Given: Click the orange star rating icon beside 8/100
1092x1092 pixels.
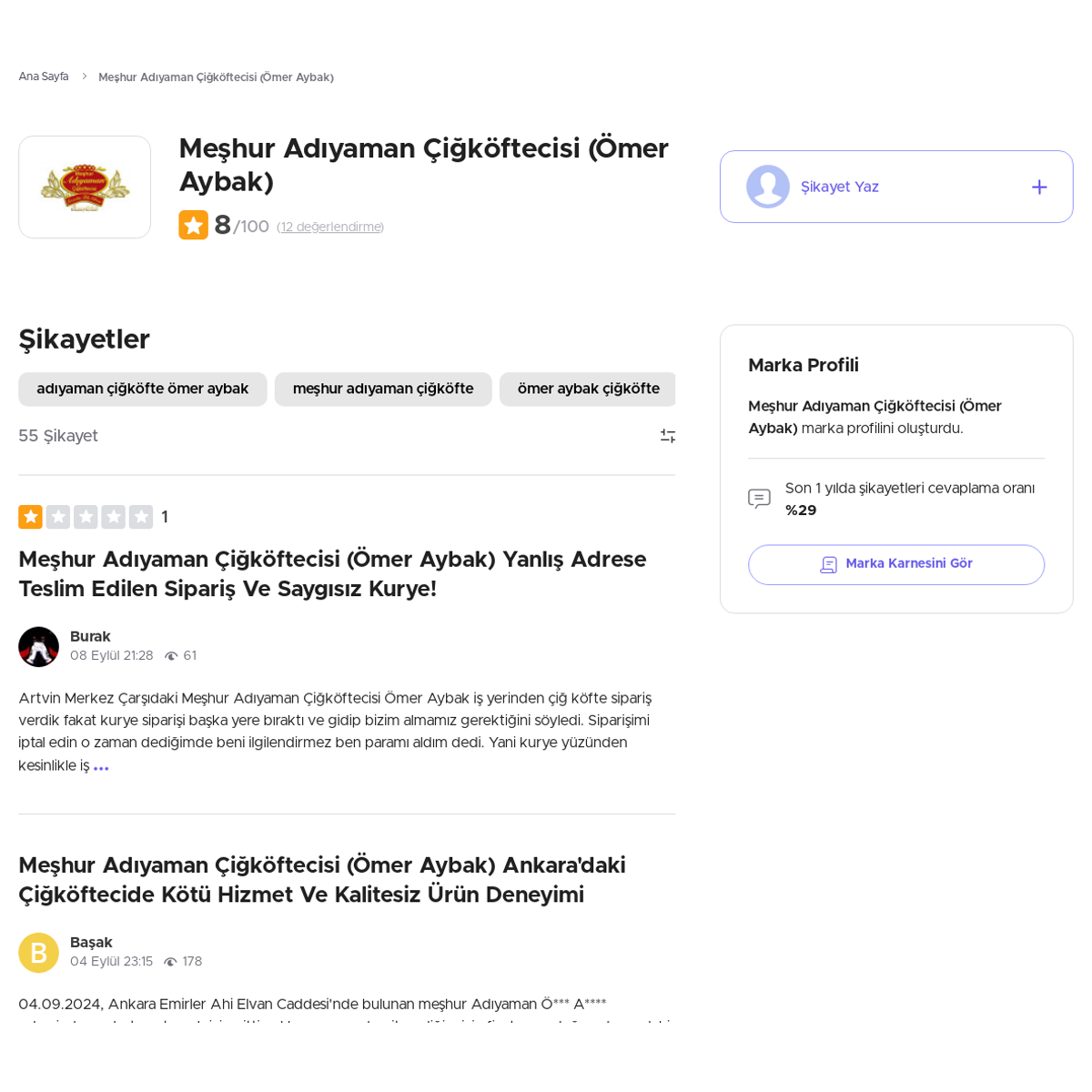Looking at the screenshot, I should (193, 225).
